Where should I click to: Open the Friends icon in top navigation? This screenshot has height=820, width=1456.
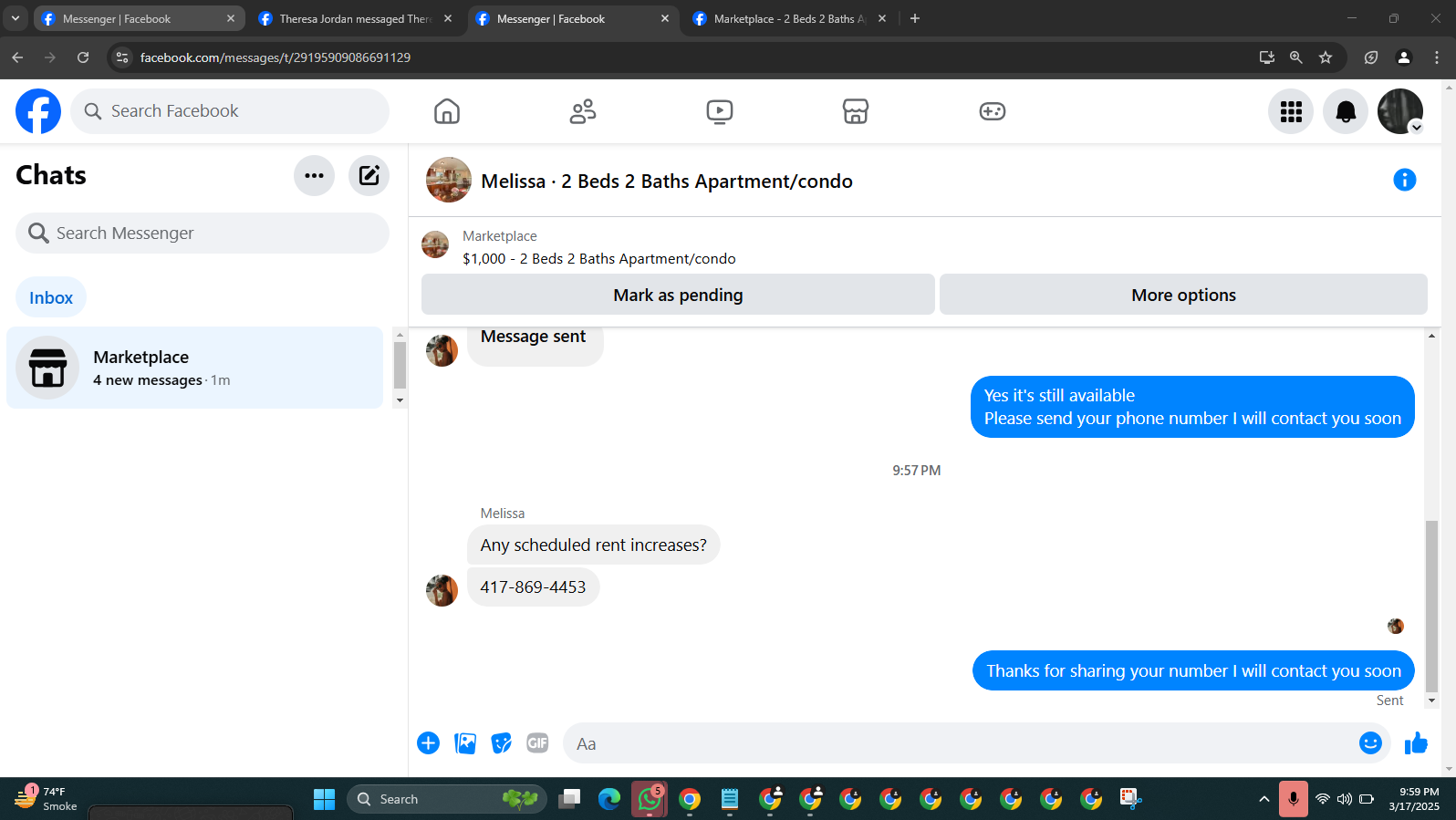[x=583, y=111]
